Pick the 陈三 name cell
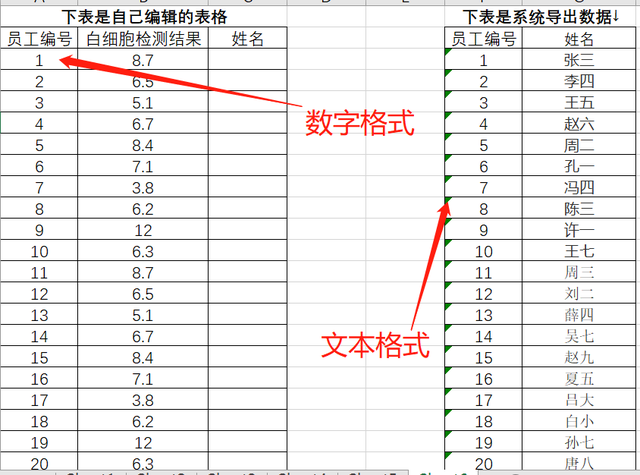This screenshot has height=475, width=640. tap(579, 209)
